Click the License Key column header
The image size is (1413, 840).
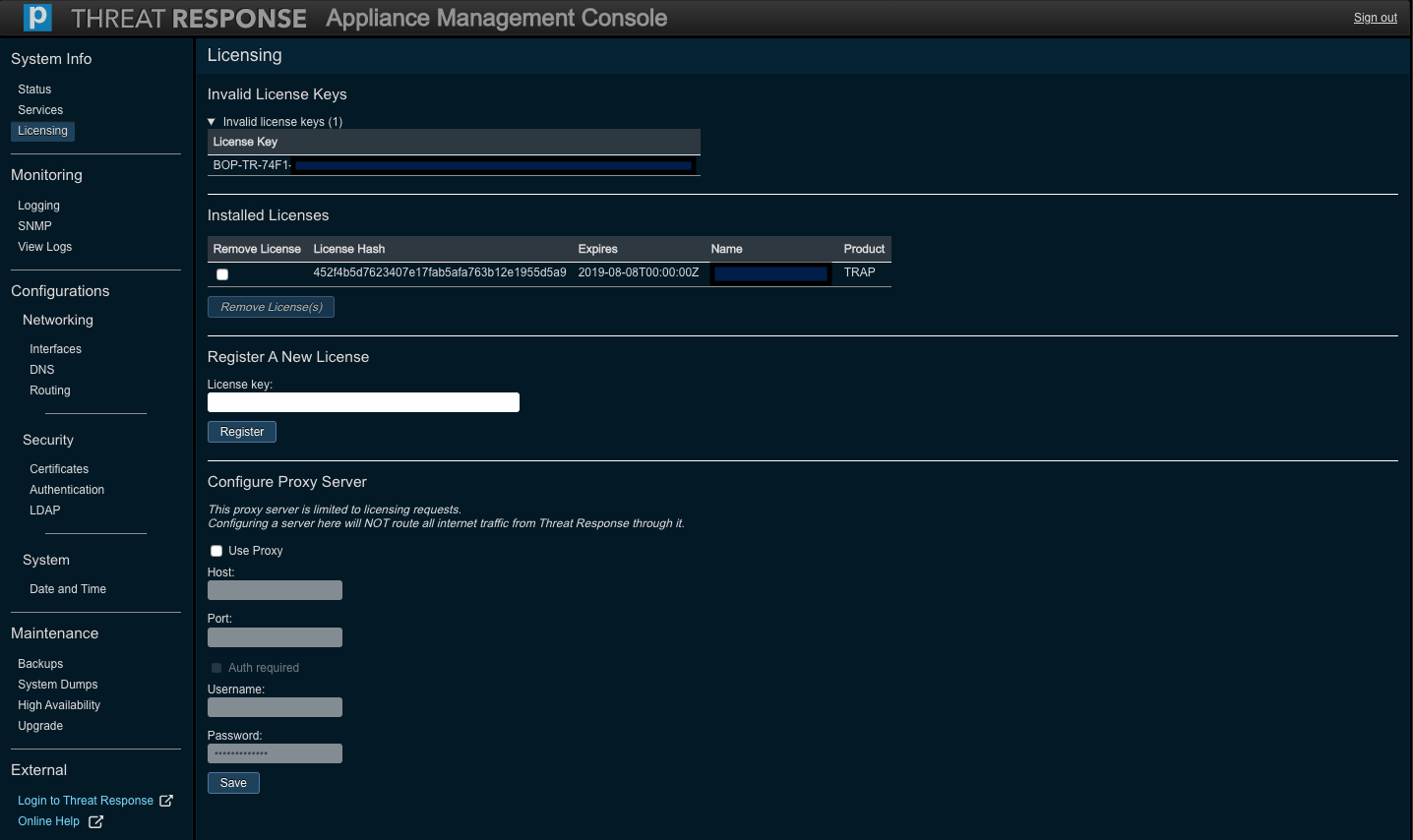[245, 142]
